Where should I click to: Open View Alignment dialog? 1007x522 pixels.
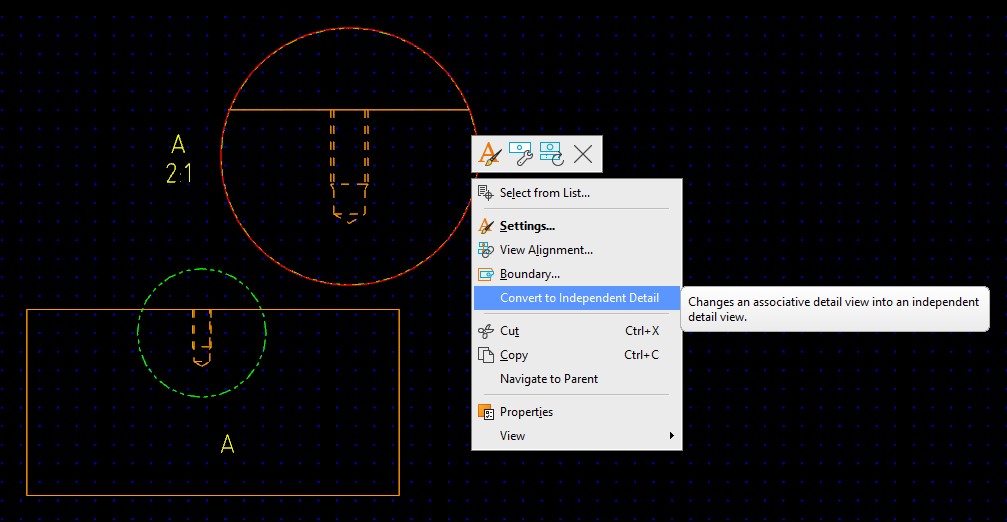[x=577, y=250]
